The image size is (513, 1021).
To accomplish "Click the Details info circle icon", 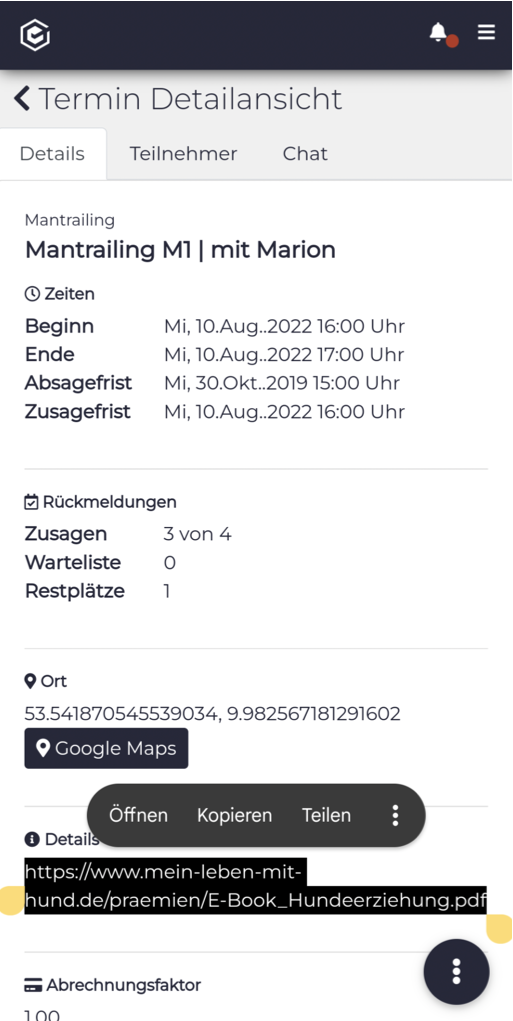I will coord(32,839).
